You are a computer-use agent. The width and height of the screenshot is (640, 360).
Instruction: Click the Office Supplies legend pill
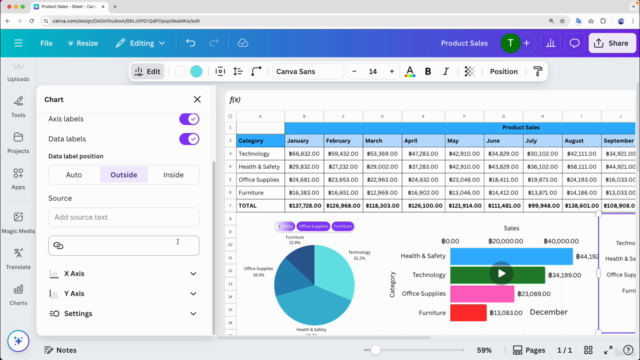tap(313, 226)
